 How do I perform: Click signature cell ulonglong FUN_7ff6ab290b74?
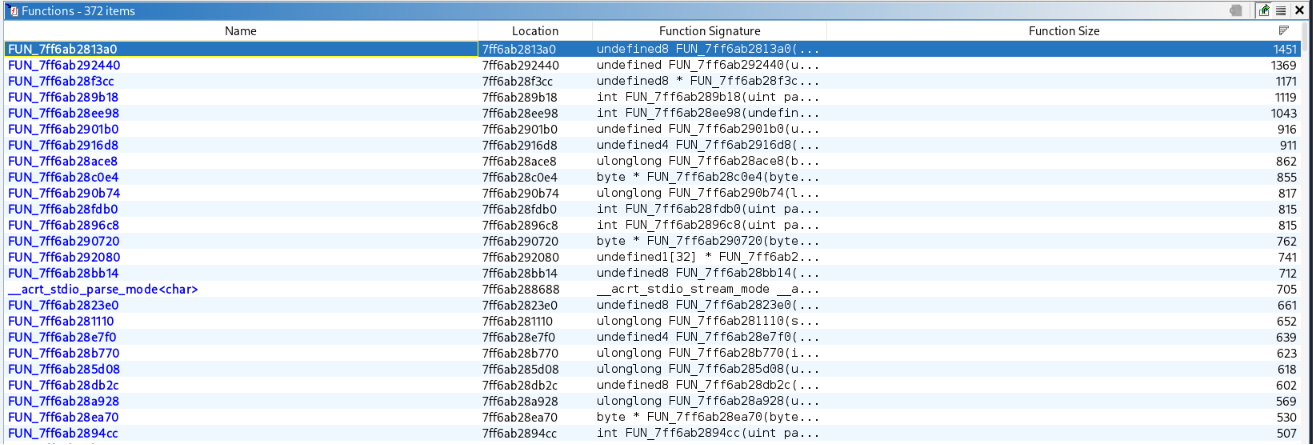[710, 193]
